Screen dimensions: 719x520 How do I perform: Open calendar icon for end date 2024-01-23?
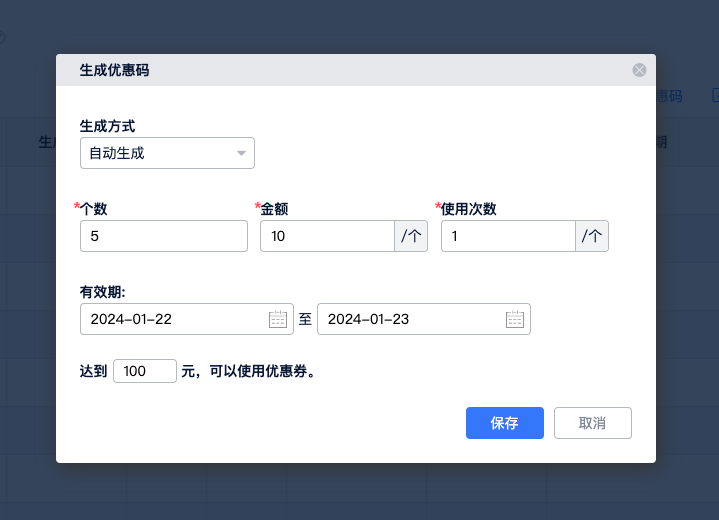click(515, 319)
